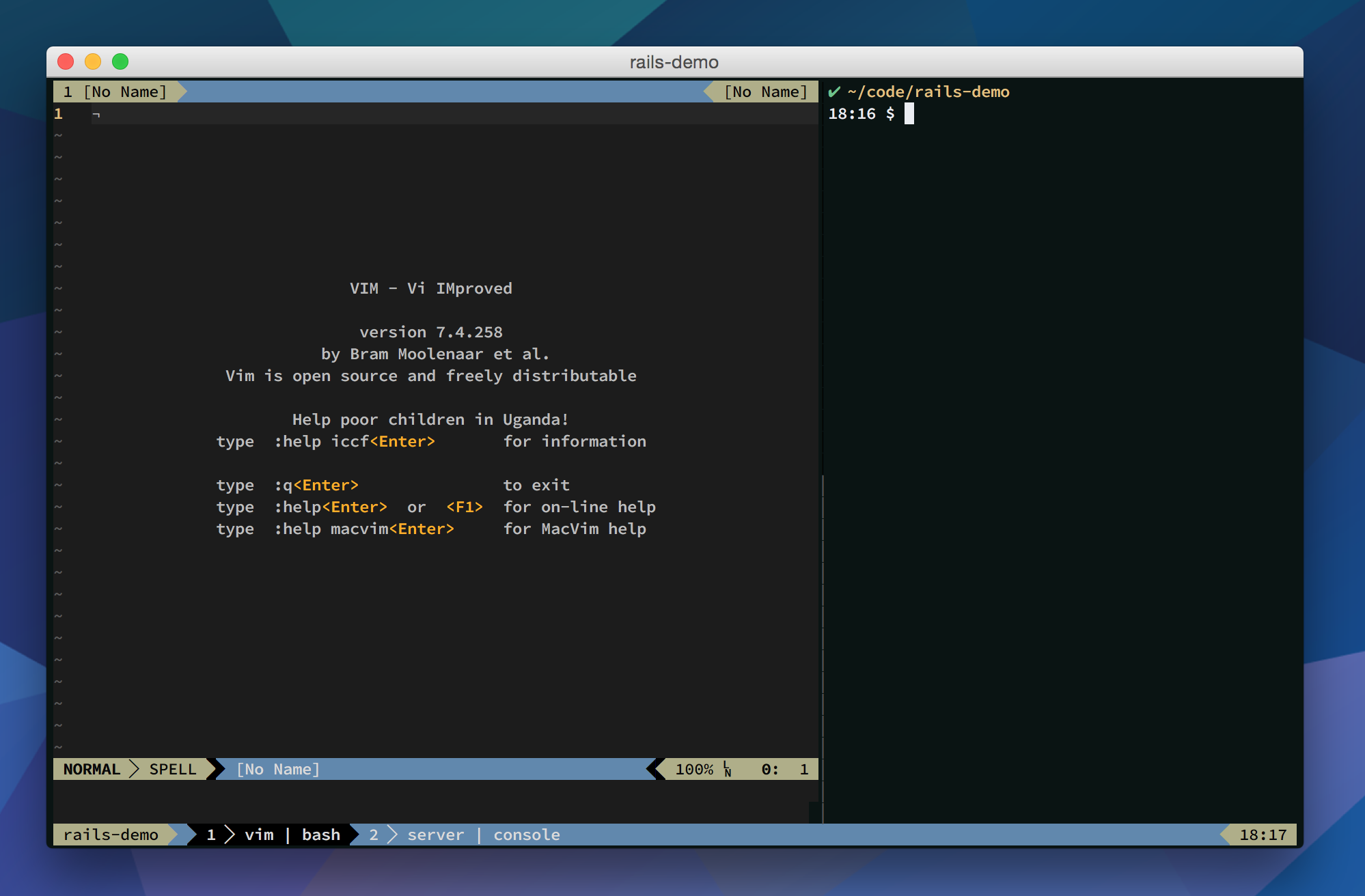Screen dimensions: 1365x896
Task: Click the yellow minimize window button
Action: pyautogui.click(x=93, y=61)
